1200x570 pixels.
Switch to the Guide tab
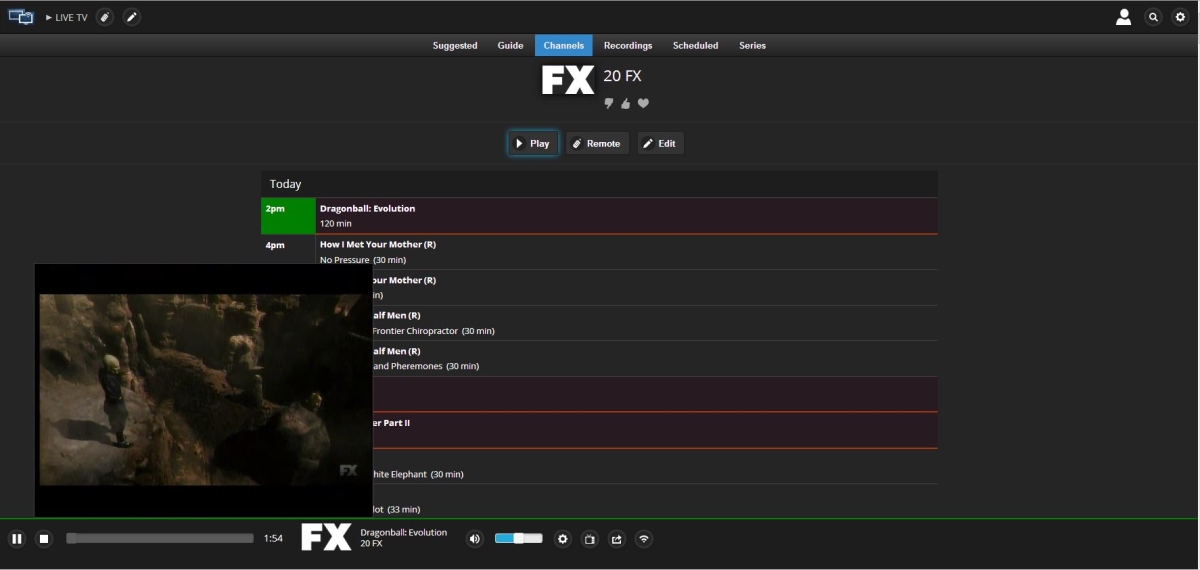[510, 46]
